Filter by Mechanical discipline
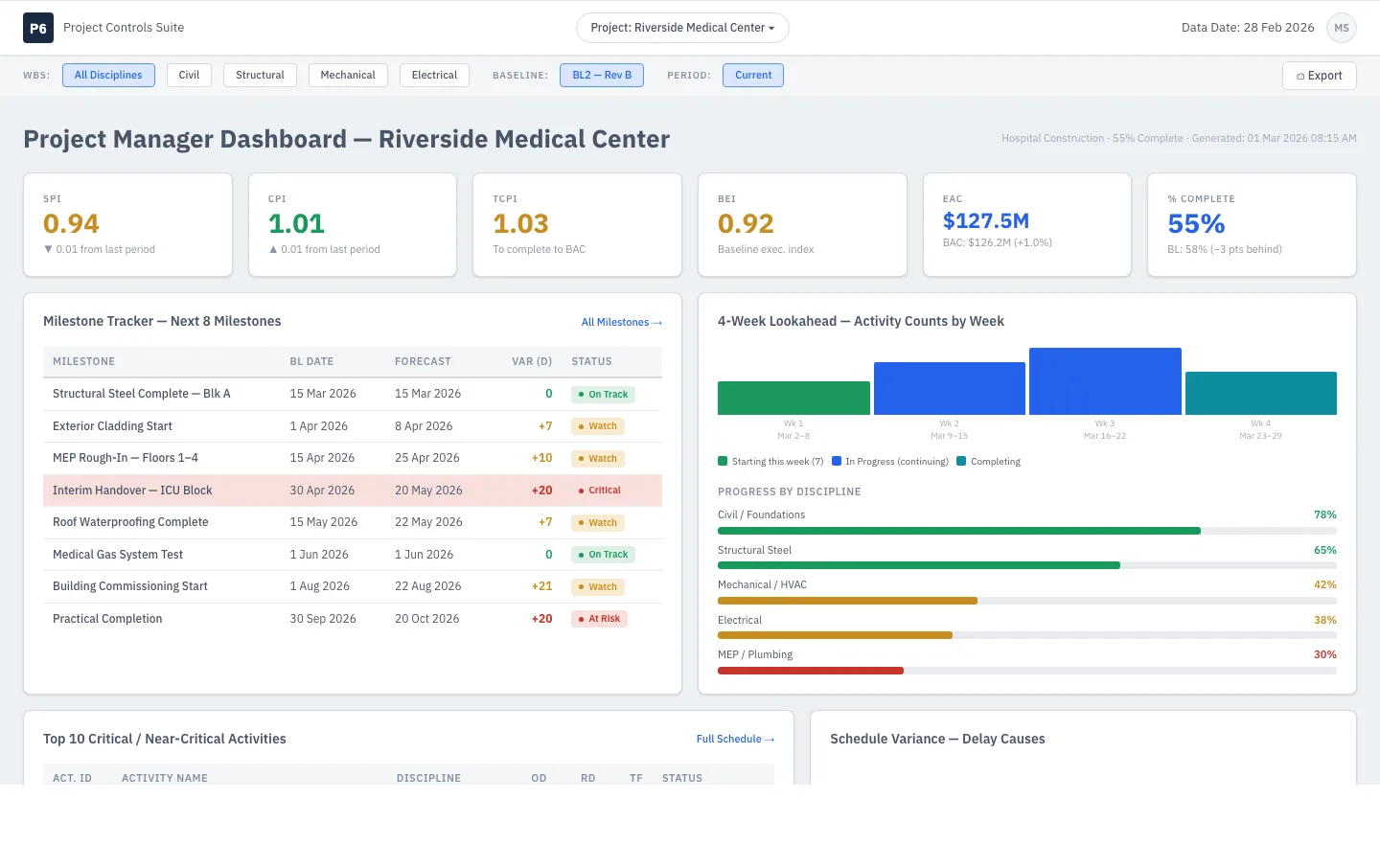1380x868 pixels. 348,75
